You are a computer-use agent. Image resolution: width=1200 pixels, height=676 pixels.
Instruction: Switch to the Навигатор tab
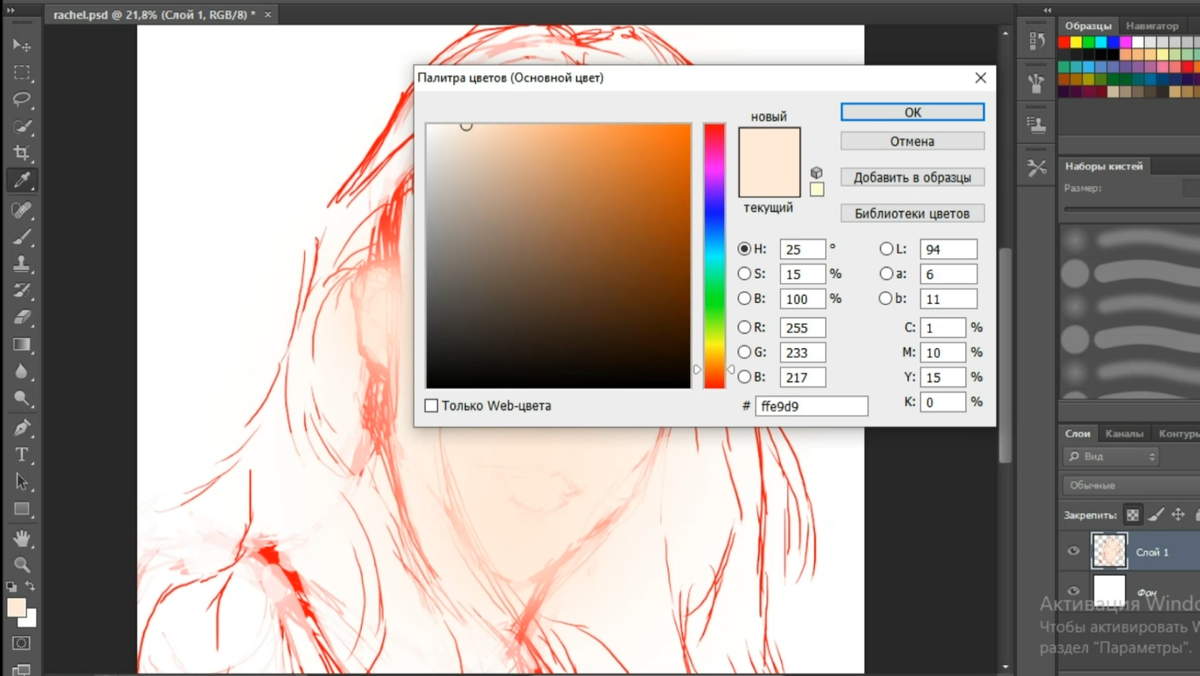tap(1152, 26)
